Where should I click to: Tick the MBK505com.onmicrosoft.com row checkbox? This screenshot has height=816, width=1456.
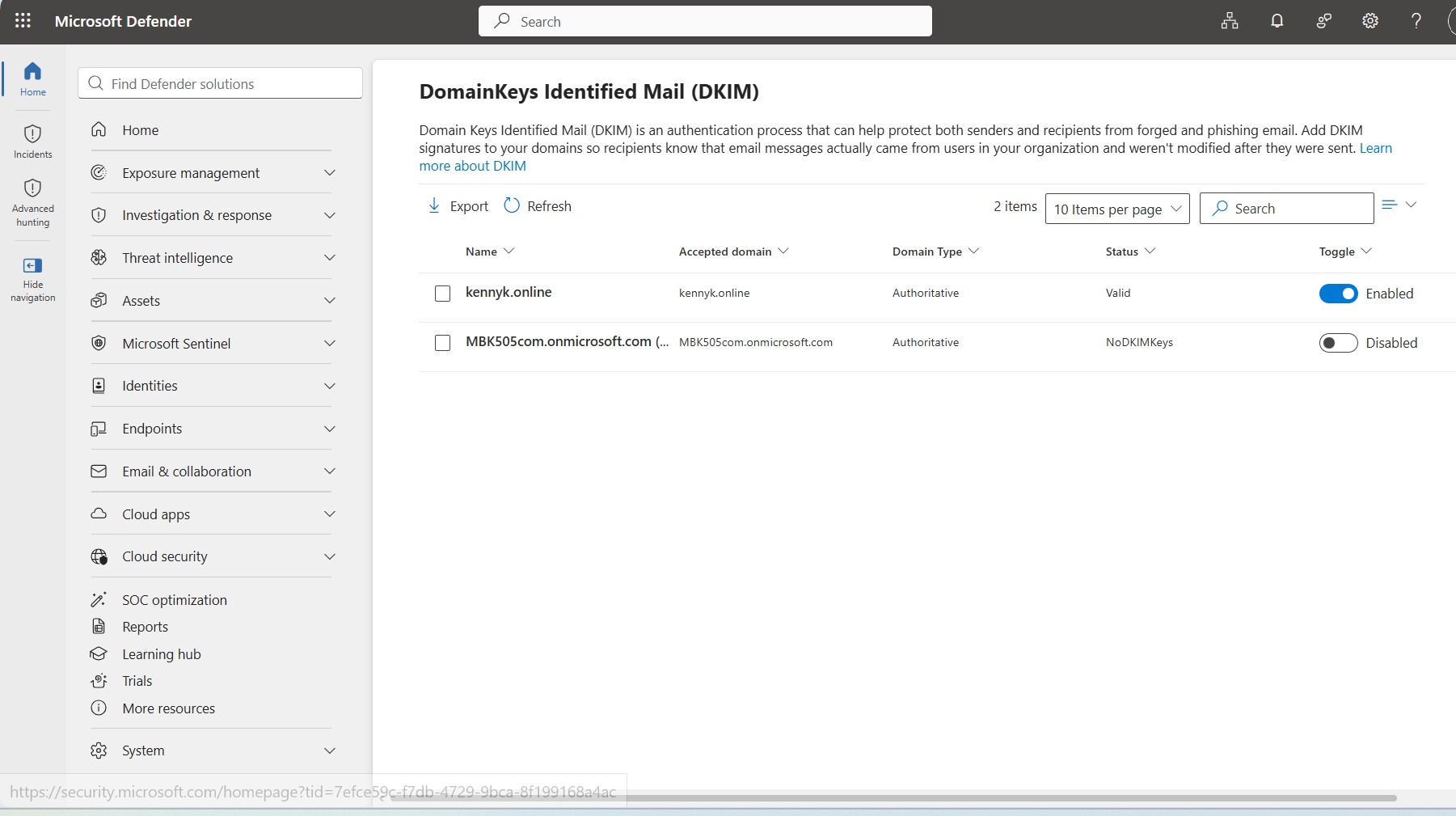pyautogui.click(x=442, y=343)
